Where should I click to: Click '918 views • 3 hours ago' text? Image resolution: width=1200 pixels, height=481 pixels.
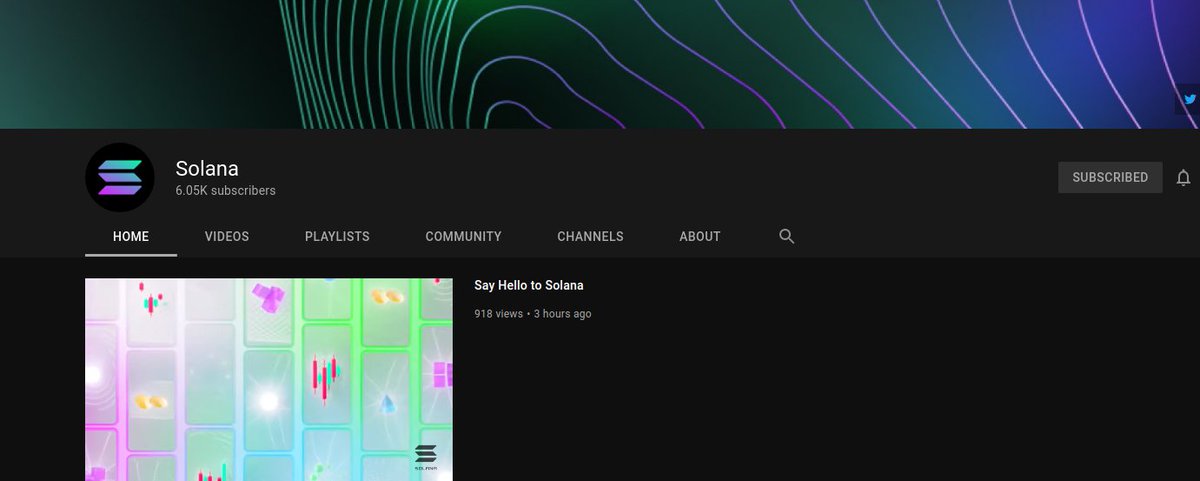533,314
